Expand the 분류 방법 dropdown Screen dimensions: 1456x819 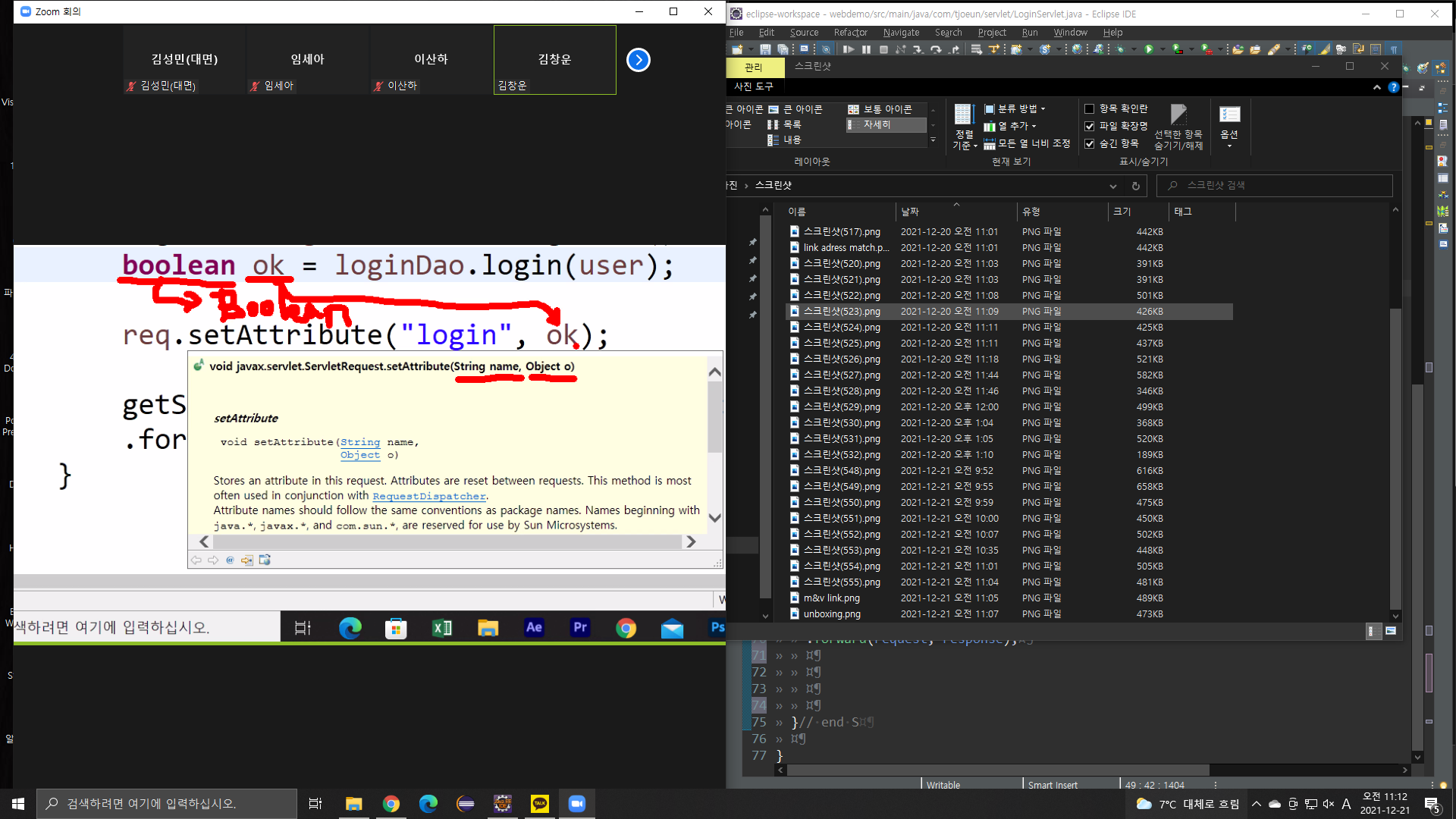tap(1015, 108)
